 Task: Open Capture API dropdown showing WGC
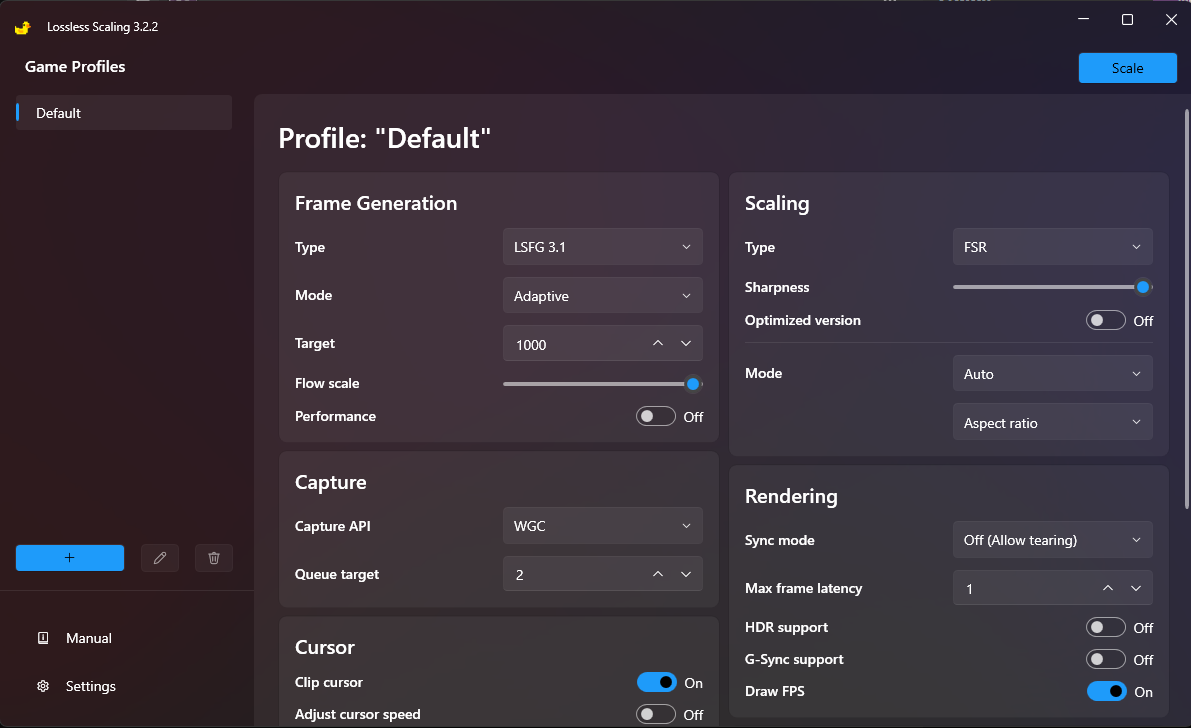tap(602, 526)
